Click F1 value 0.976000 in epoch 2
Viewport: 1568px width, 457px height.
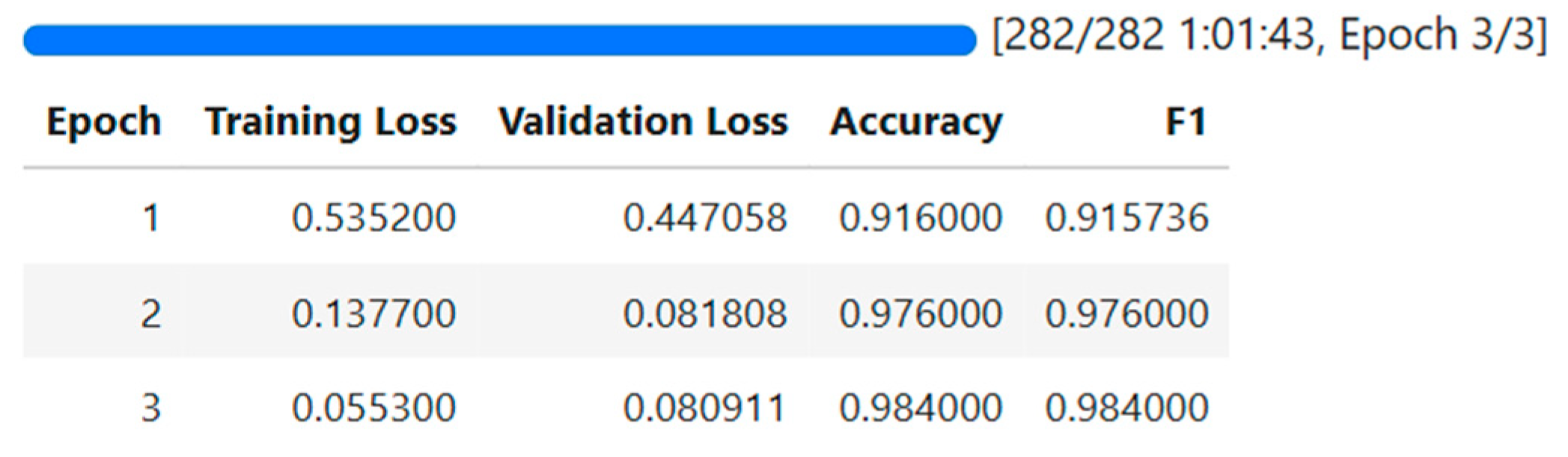point(1127,313)
